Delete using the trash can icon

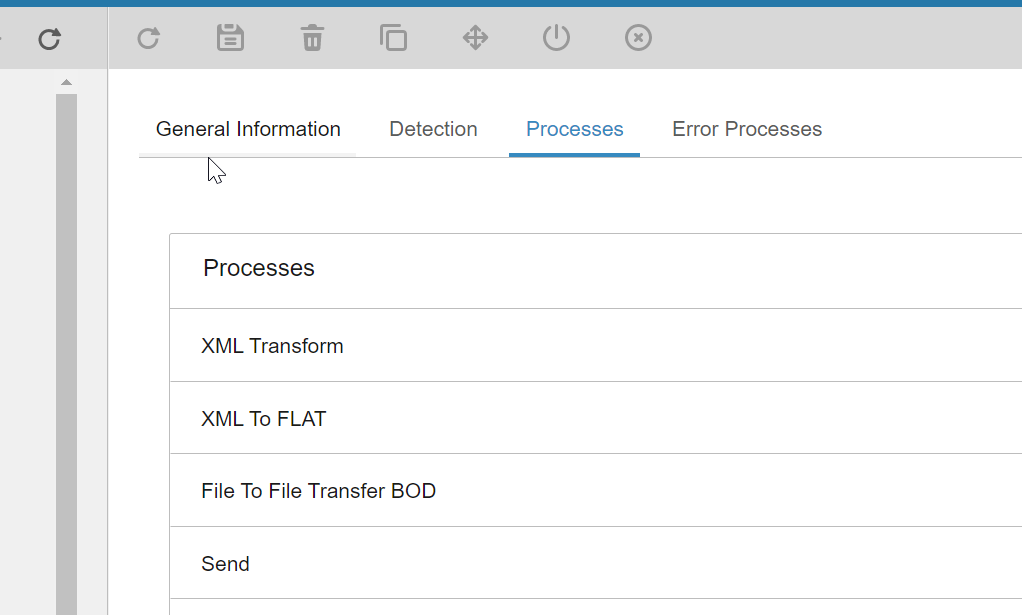tap(312, 38)
